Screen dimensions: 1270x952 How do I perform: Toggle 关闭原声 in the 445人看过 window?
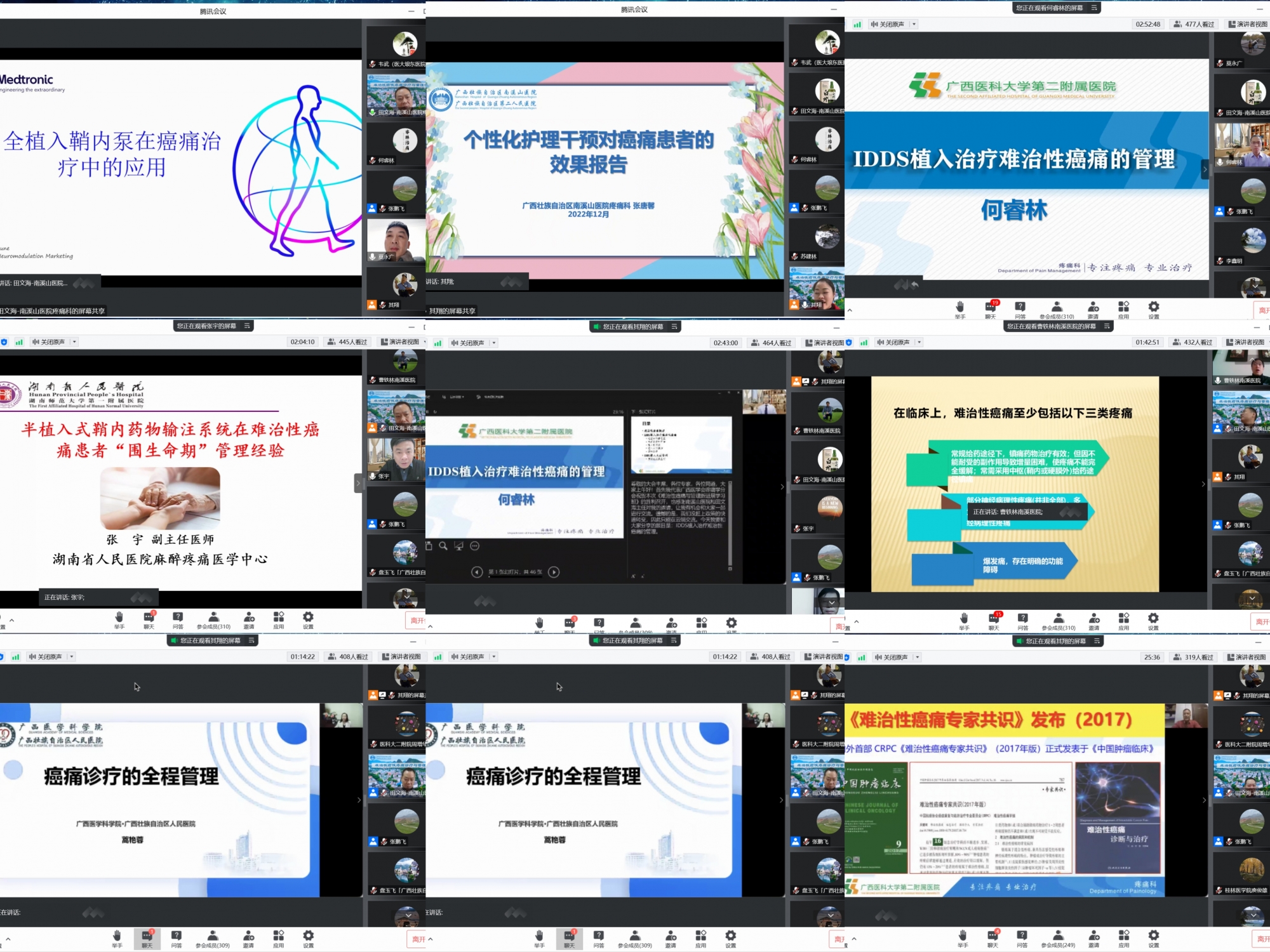point(49,342)
